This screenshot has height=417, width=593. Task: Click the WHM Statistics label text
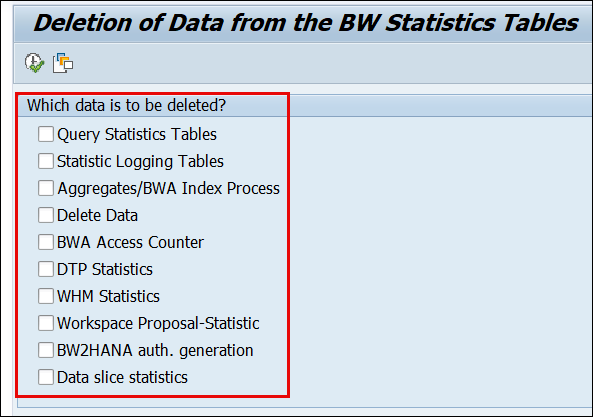click(x=108, y=296)
